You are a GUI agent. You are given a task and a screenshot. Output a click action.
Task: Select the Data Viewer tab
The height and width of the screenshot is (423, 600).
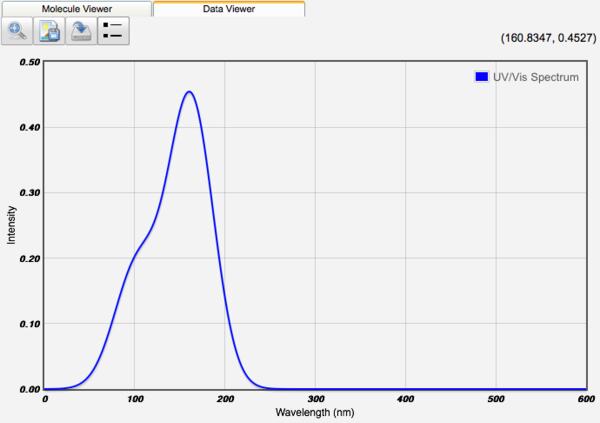(229, 8)
